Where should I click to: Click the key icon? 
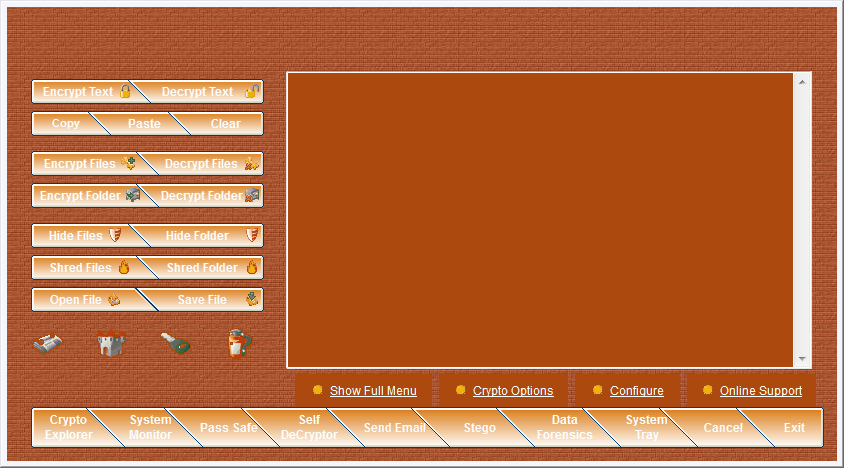176,343
